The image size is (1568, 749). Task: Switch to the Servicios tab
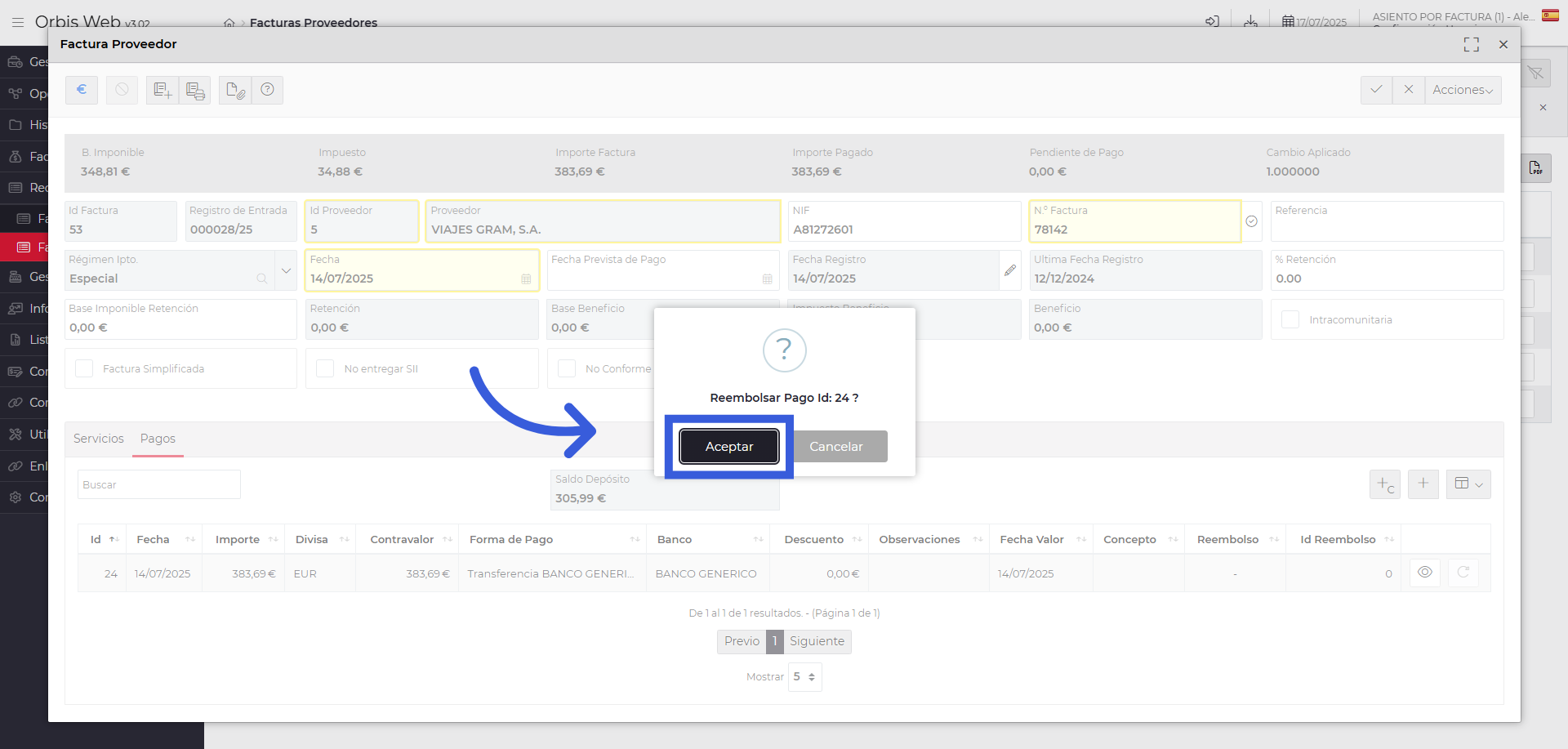[99, 439]
